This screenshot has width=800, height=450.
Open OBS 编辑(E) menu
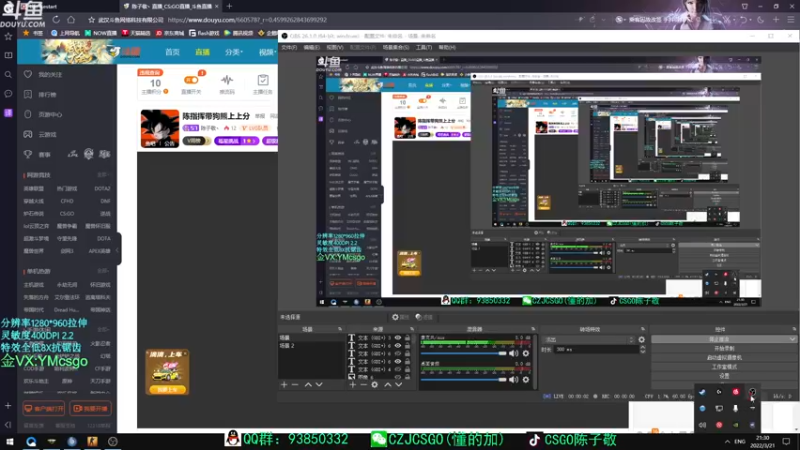tap(311, 47)
